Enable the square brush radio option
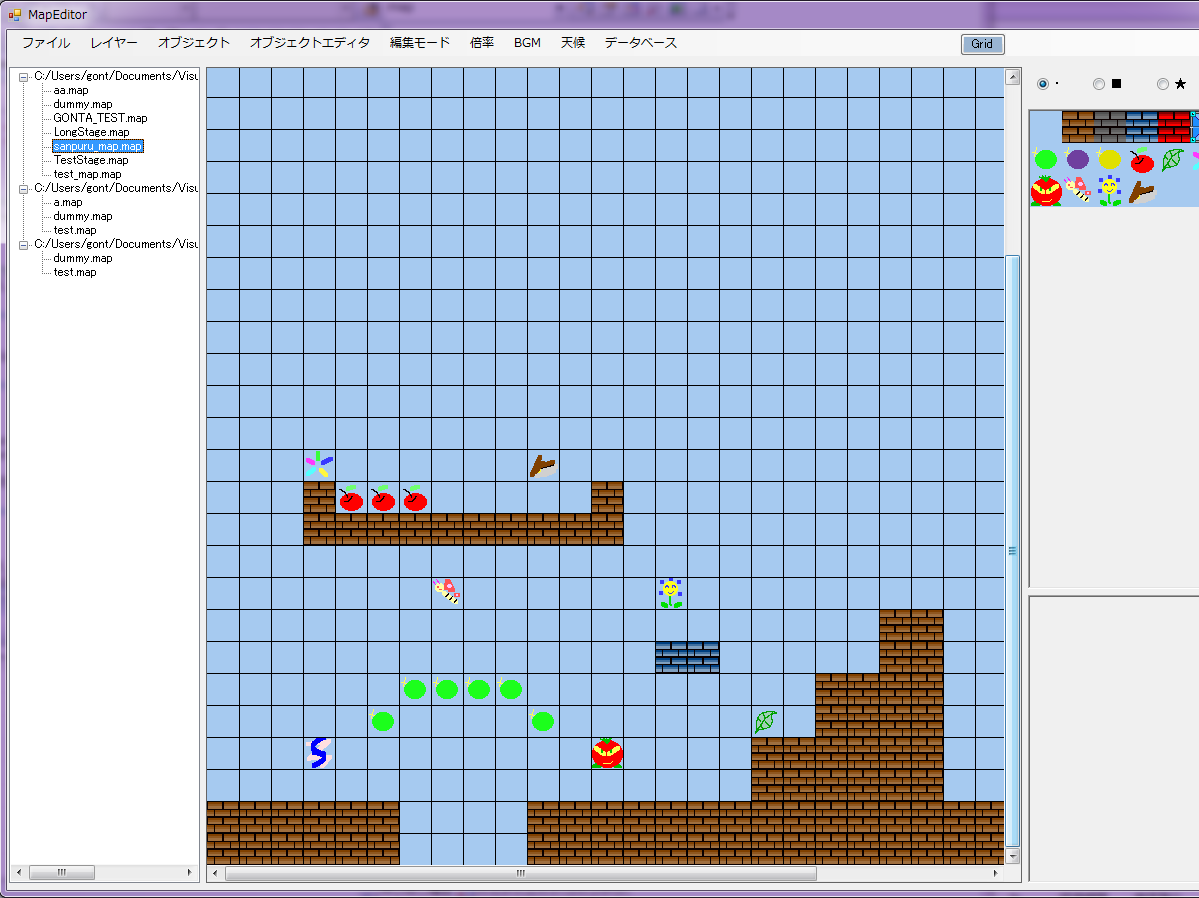This screenshot has width=1199, height=898. pyautogui.click(x=1099, y=84)
